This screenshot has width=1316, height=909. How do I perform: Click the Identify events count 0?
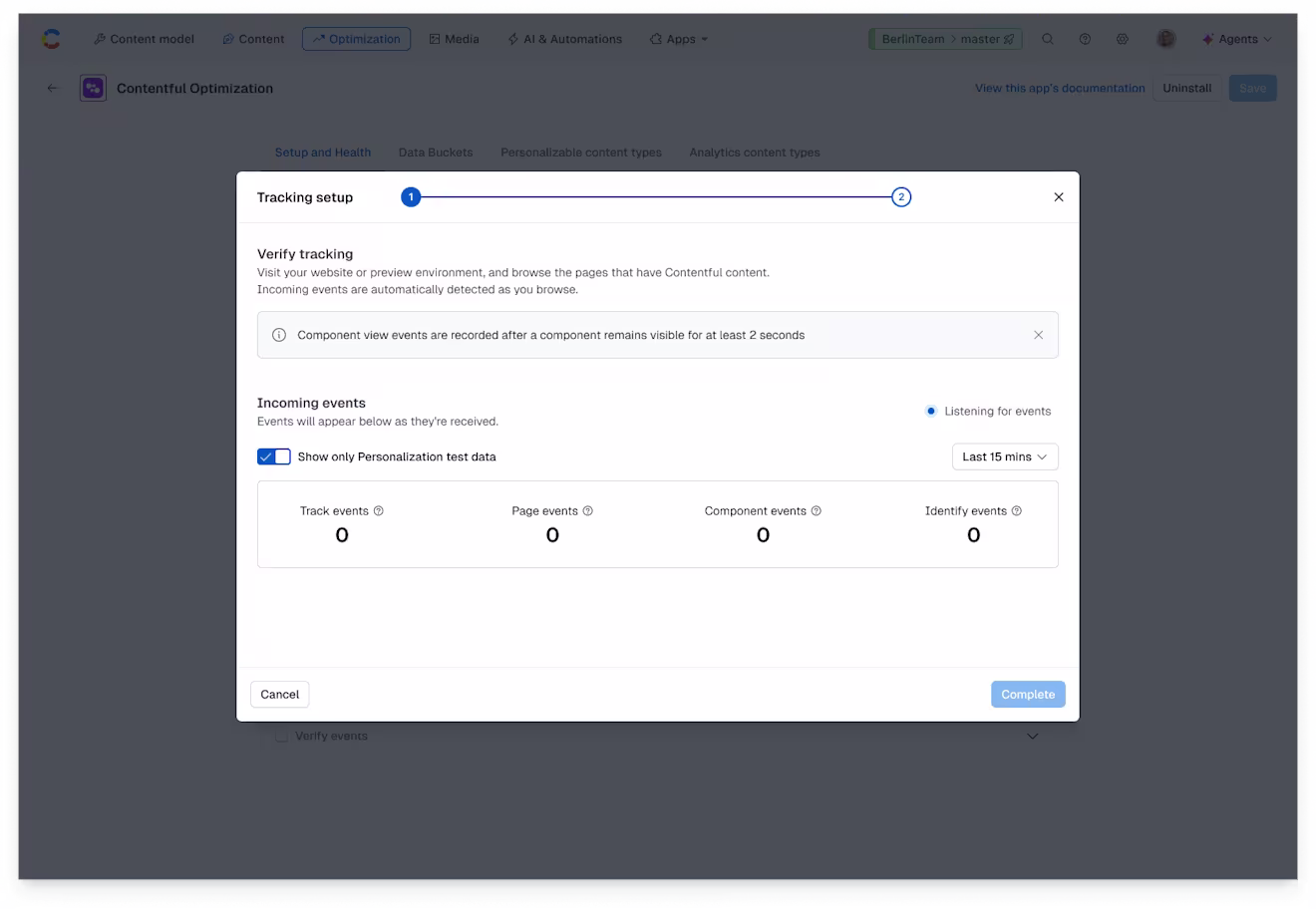(974, 535)
